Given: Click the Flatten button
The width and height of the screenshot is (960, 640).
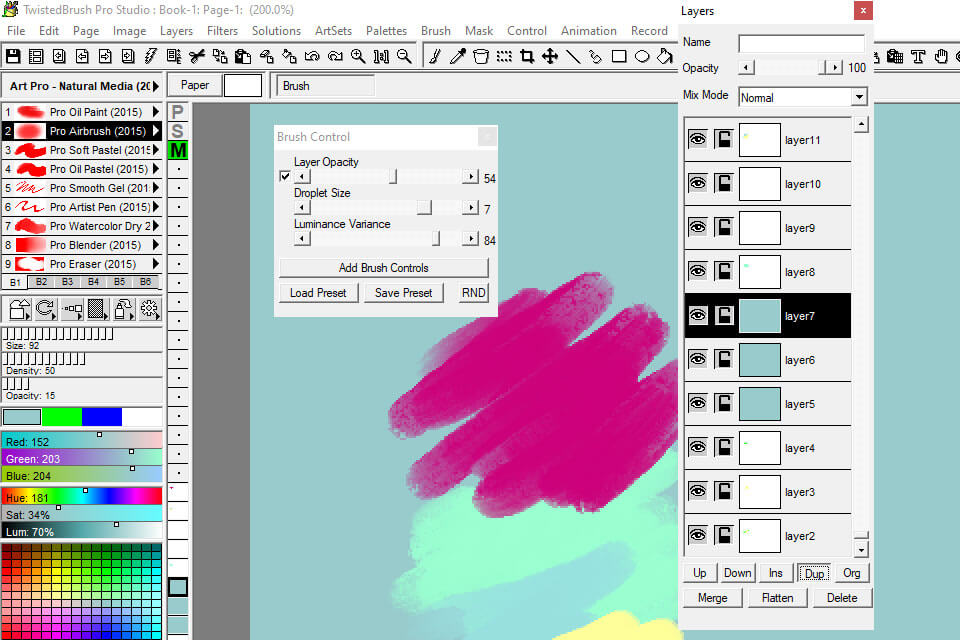Looking at the screenshot, I should pos(778,598).
